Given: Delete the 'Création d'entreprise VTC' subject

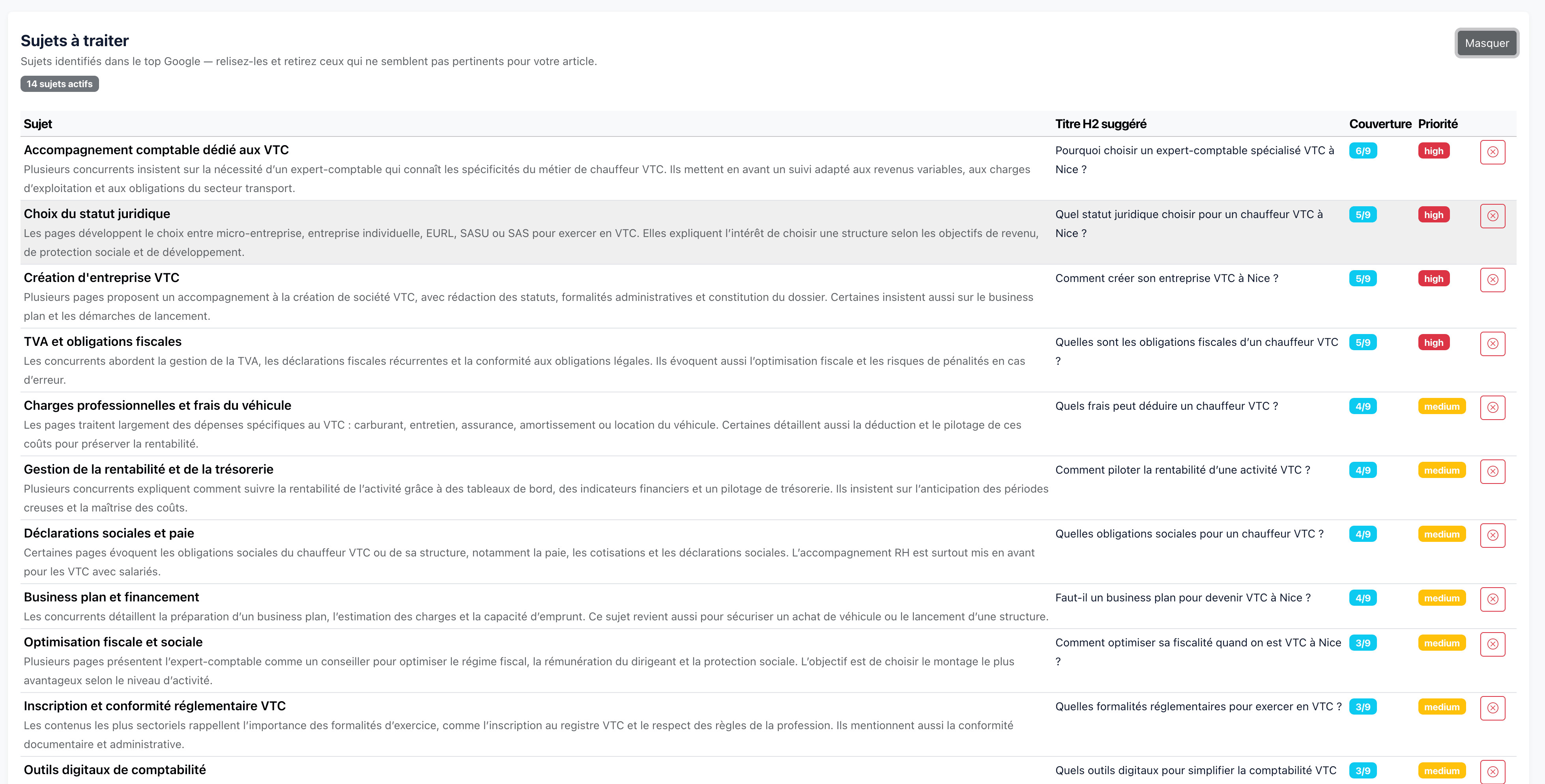Looking at the screenshot, I should coord(1492,280).
